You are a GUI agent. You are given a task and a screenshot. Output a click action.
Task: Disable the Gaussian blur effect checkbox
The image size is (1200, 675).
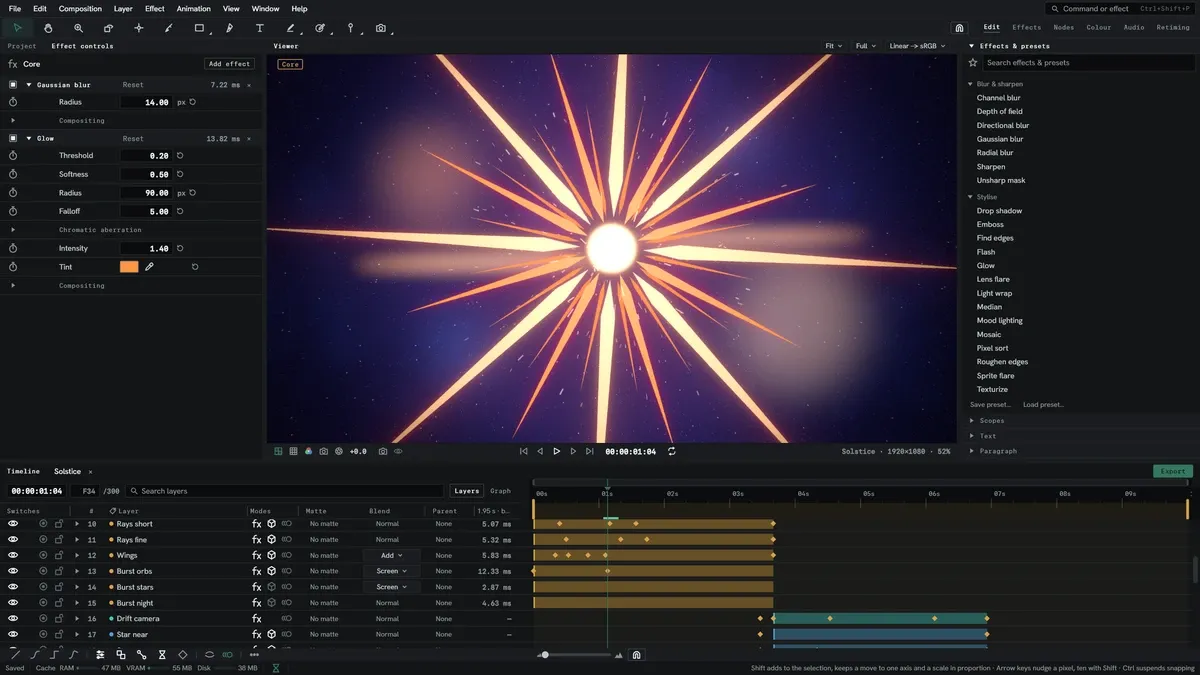tap(13, 85)
